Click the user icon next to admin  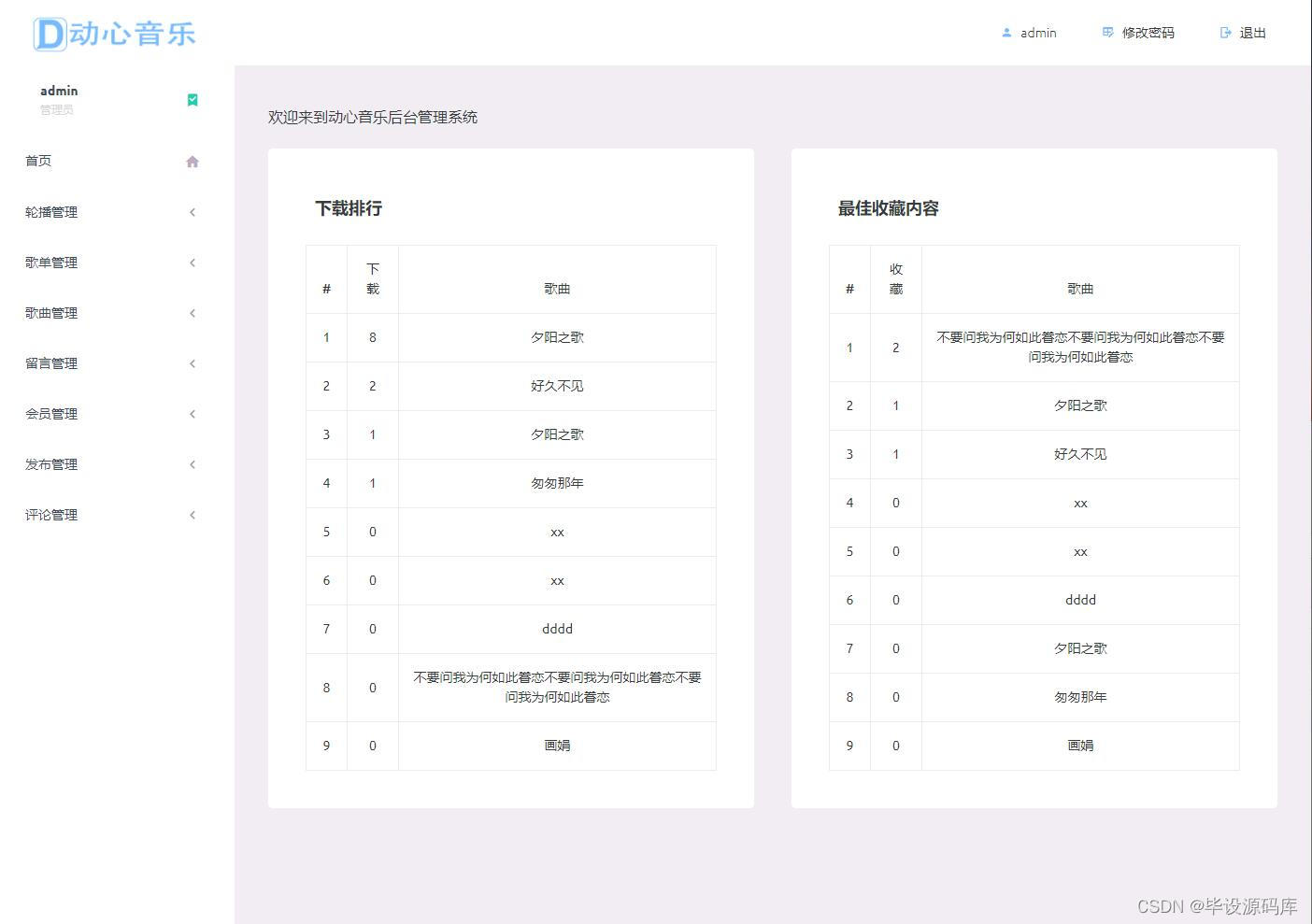(1005, 33)
